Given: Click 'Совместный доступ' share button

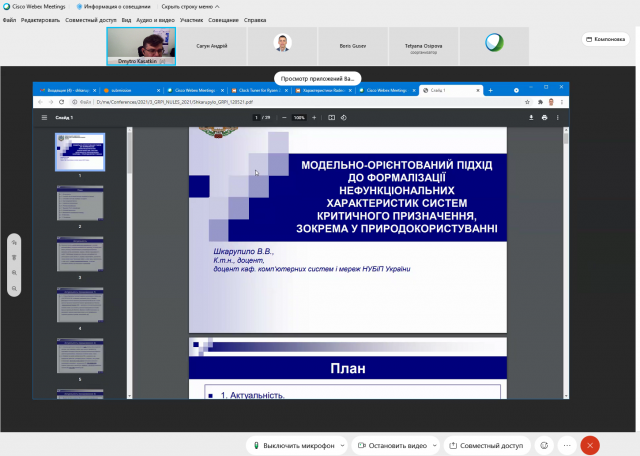Looking at the screenshot, I should [487, 445].
